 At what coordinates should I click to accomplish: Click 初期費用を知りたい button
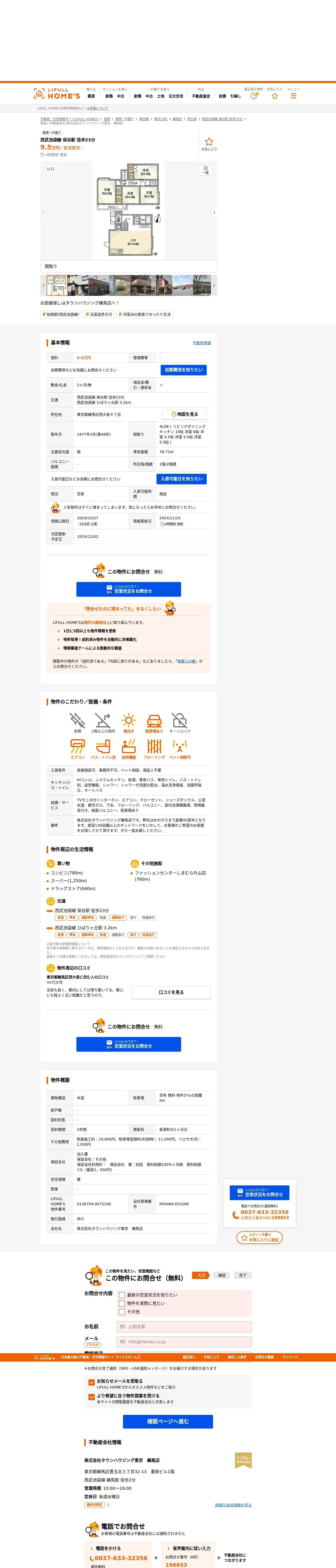tap(183, 370)
